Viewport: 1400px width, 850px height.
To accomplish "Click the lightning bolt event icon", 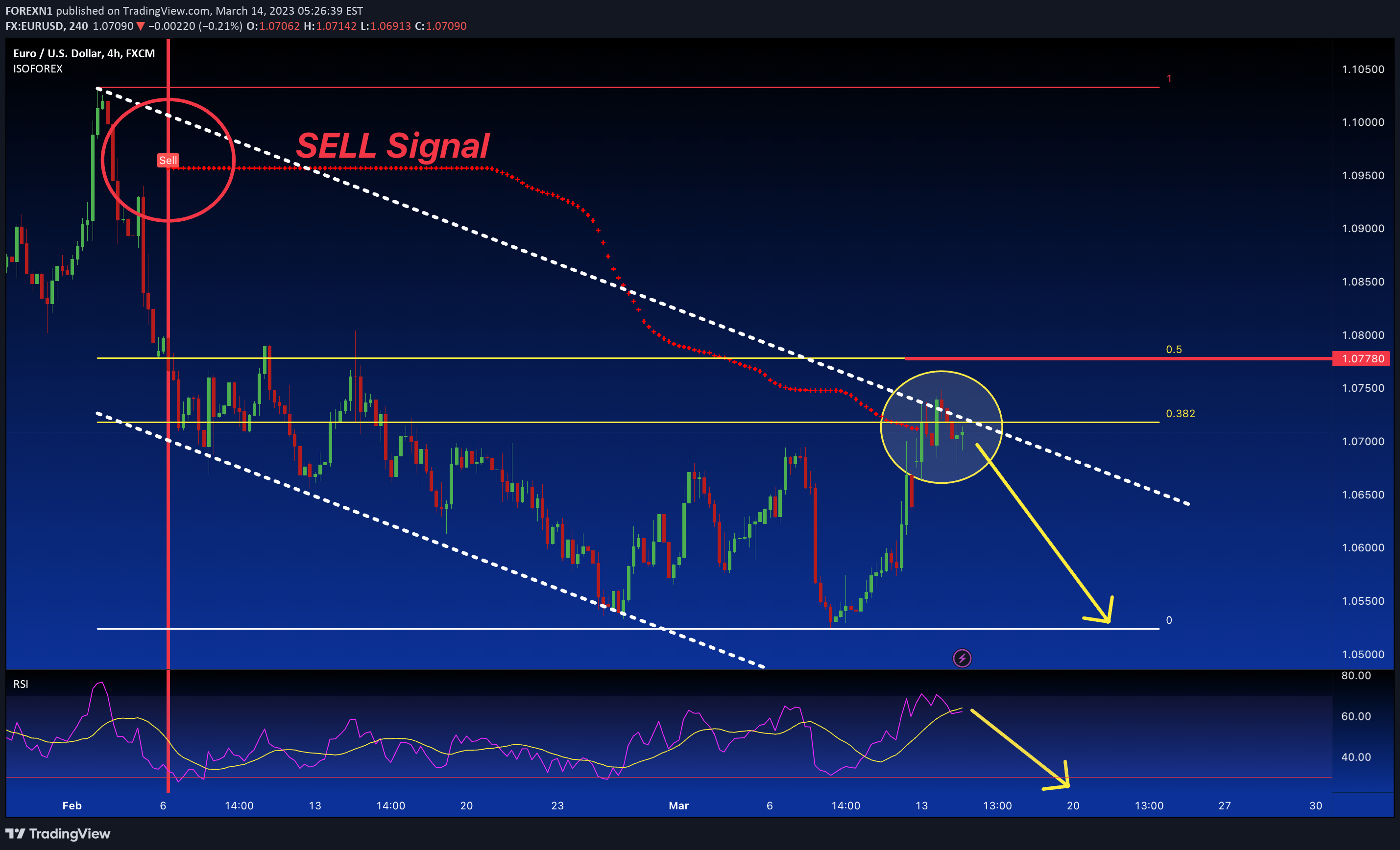I will (962, 658).
